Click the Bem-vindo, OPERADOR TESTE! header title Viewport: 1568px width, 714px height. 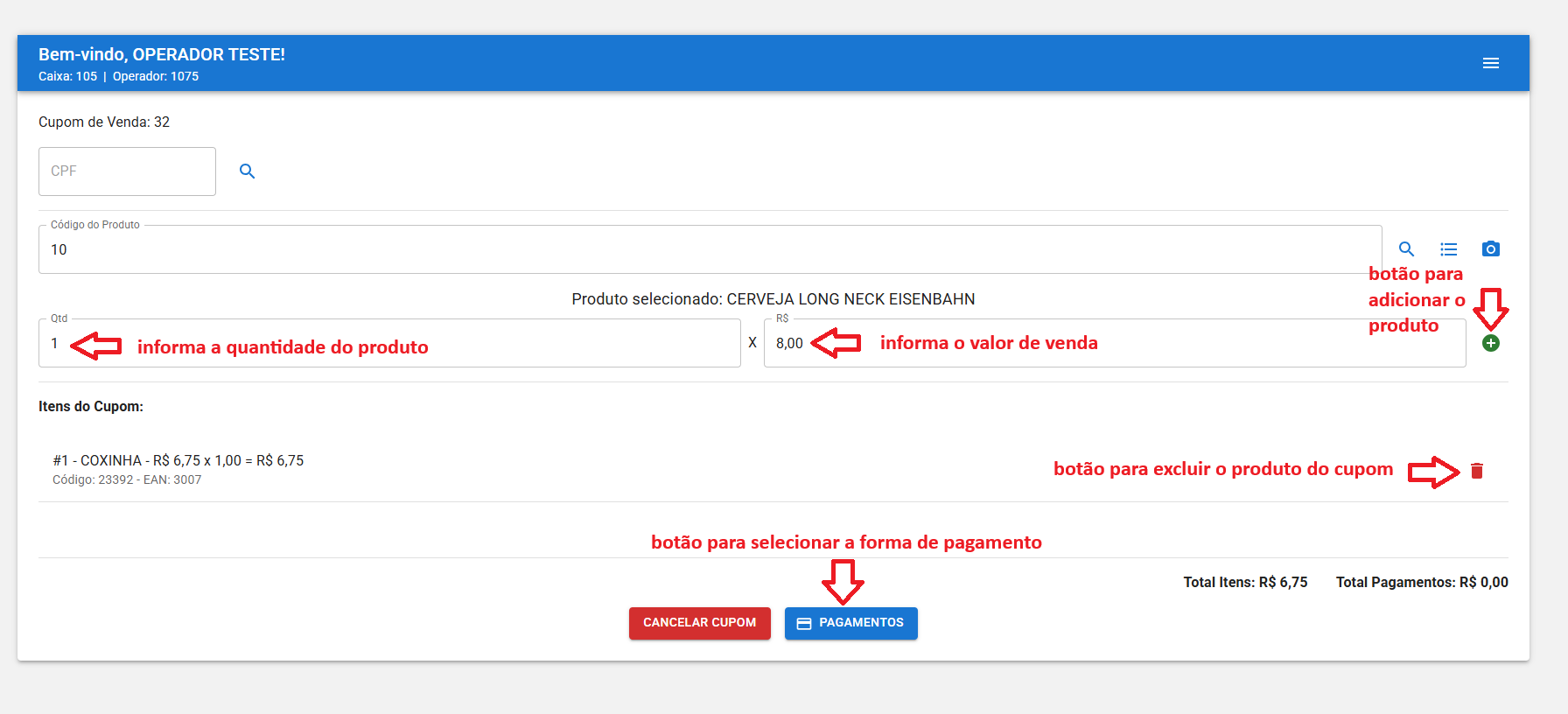(162, 54)
